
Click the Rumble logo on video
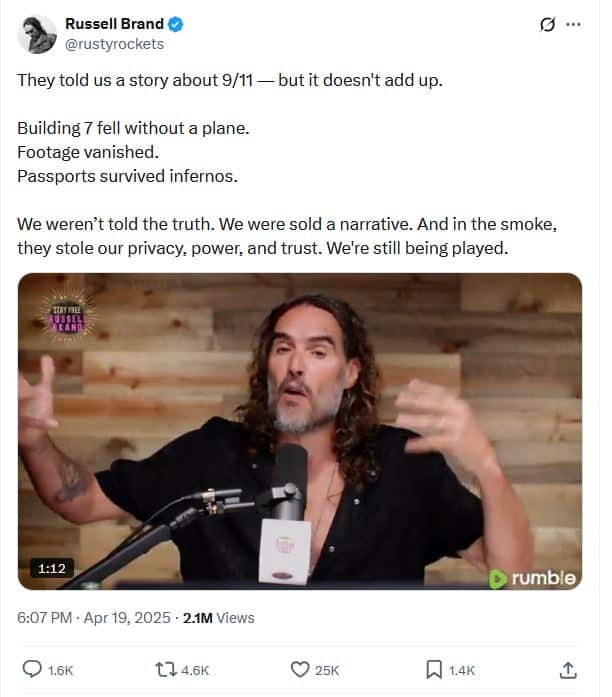532,577
